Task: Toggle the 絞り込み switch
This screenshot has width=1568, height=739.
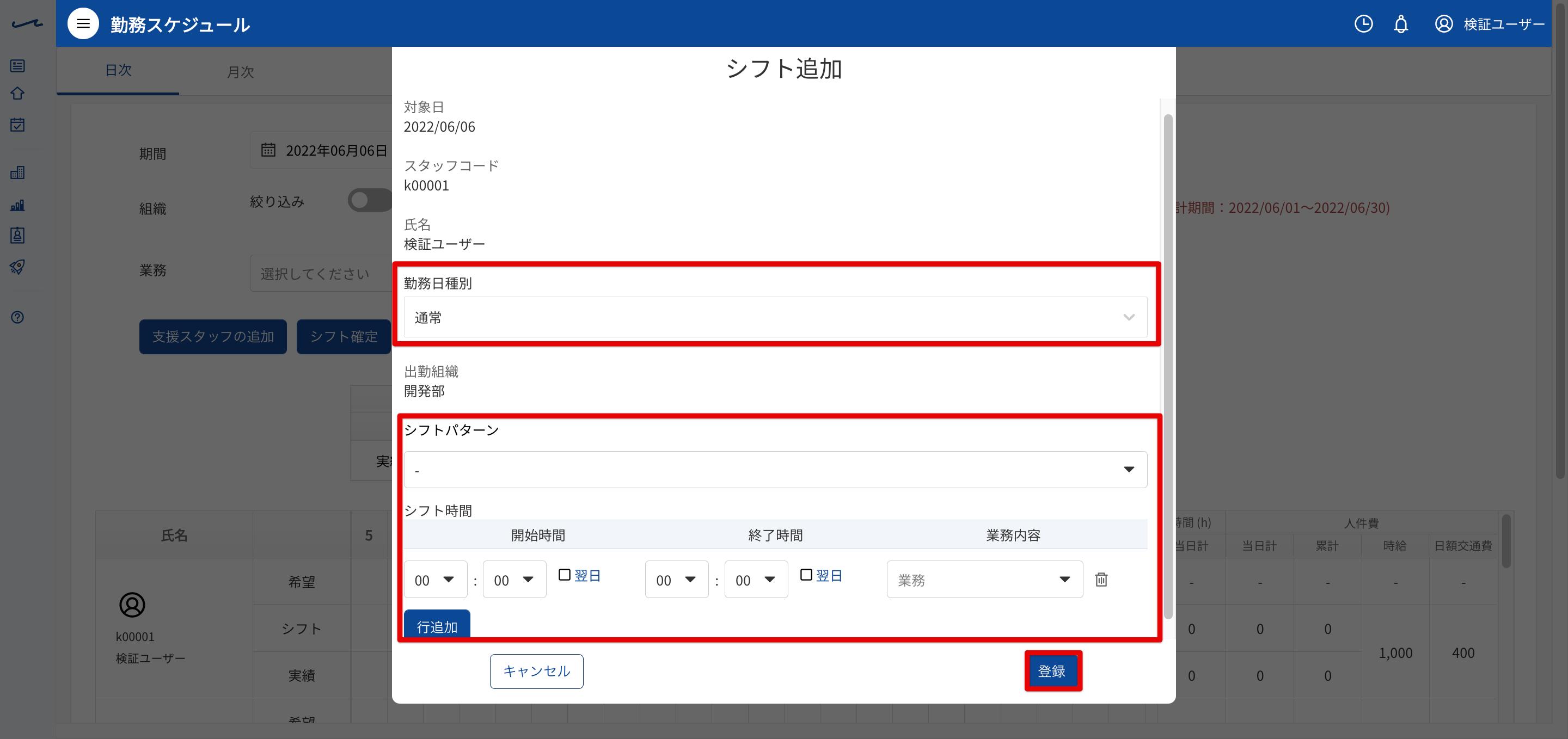Action: 370,200
